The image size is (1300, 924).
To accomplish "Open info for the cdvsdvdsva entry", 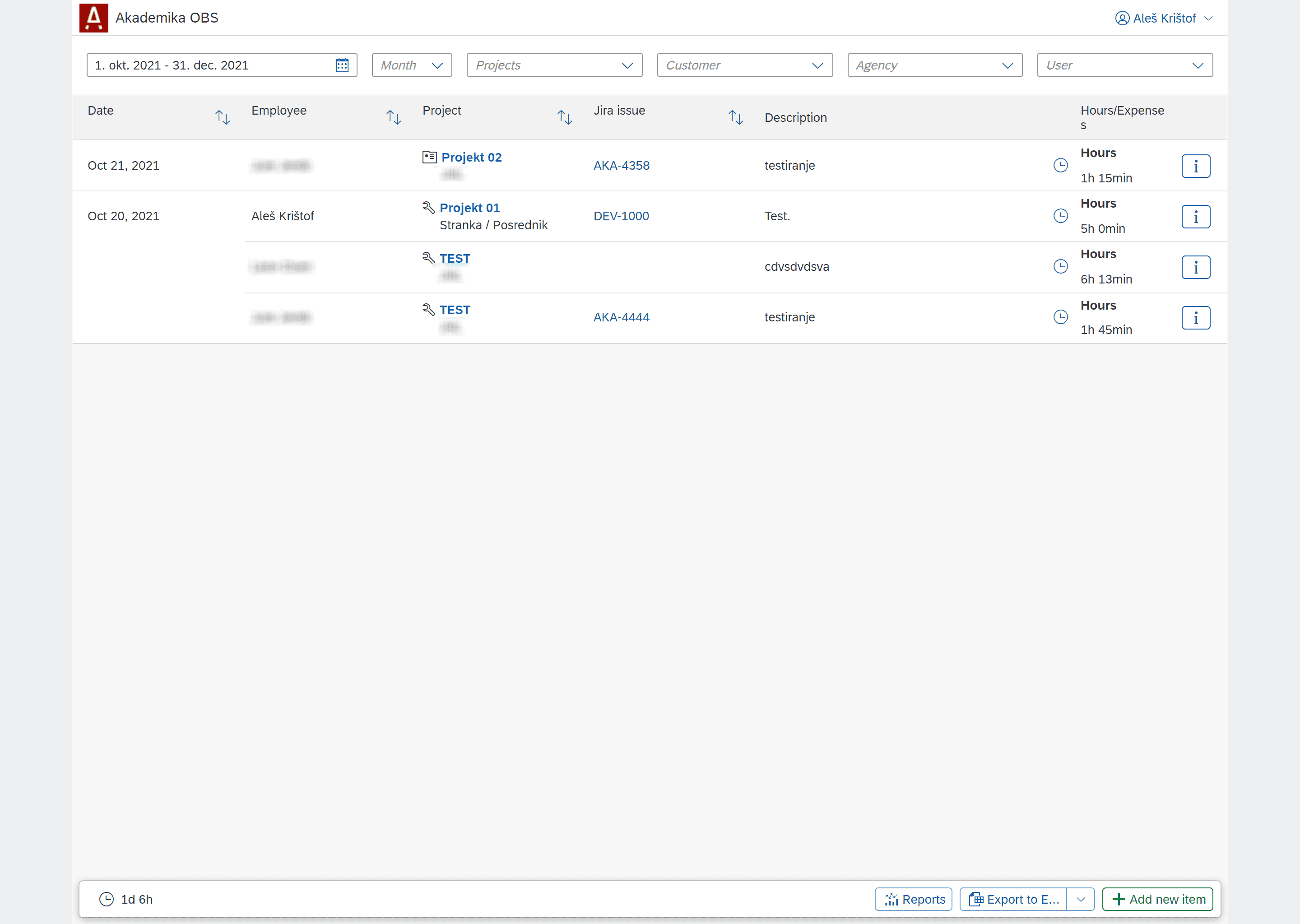I will pyautogui.click(x=1195, y=267).
